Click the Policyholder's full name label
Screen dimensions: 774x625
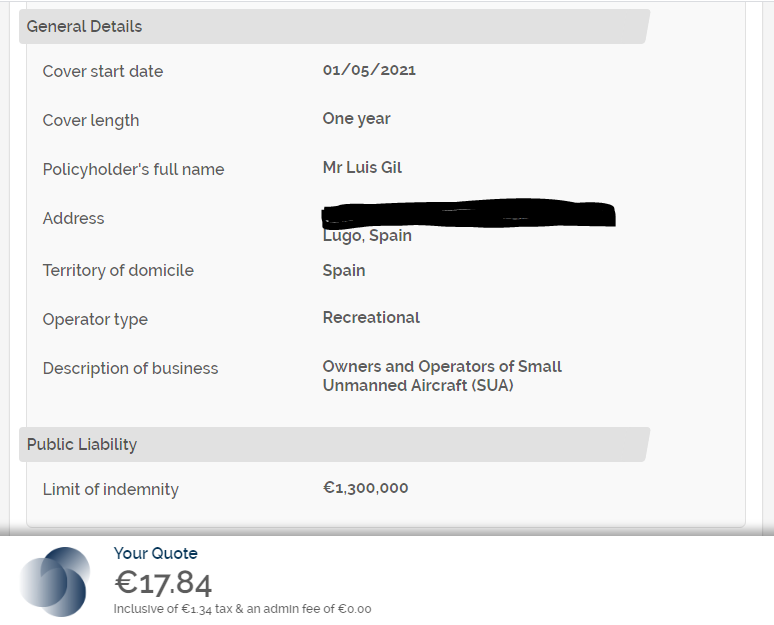point(133,170)
